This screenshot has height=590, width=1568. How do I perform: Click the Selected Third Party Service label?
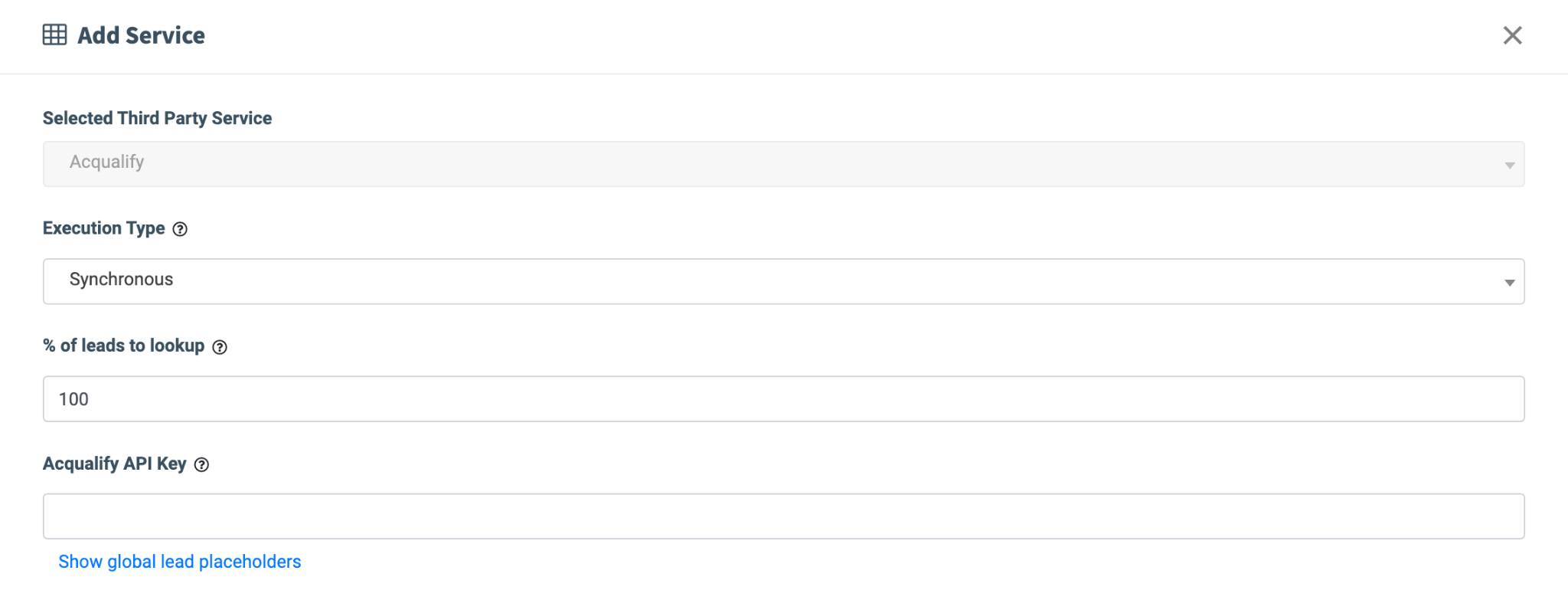[x=157, y=118]
